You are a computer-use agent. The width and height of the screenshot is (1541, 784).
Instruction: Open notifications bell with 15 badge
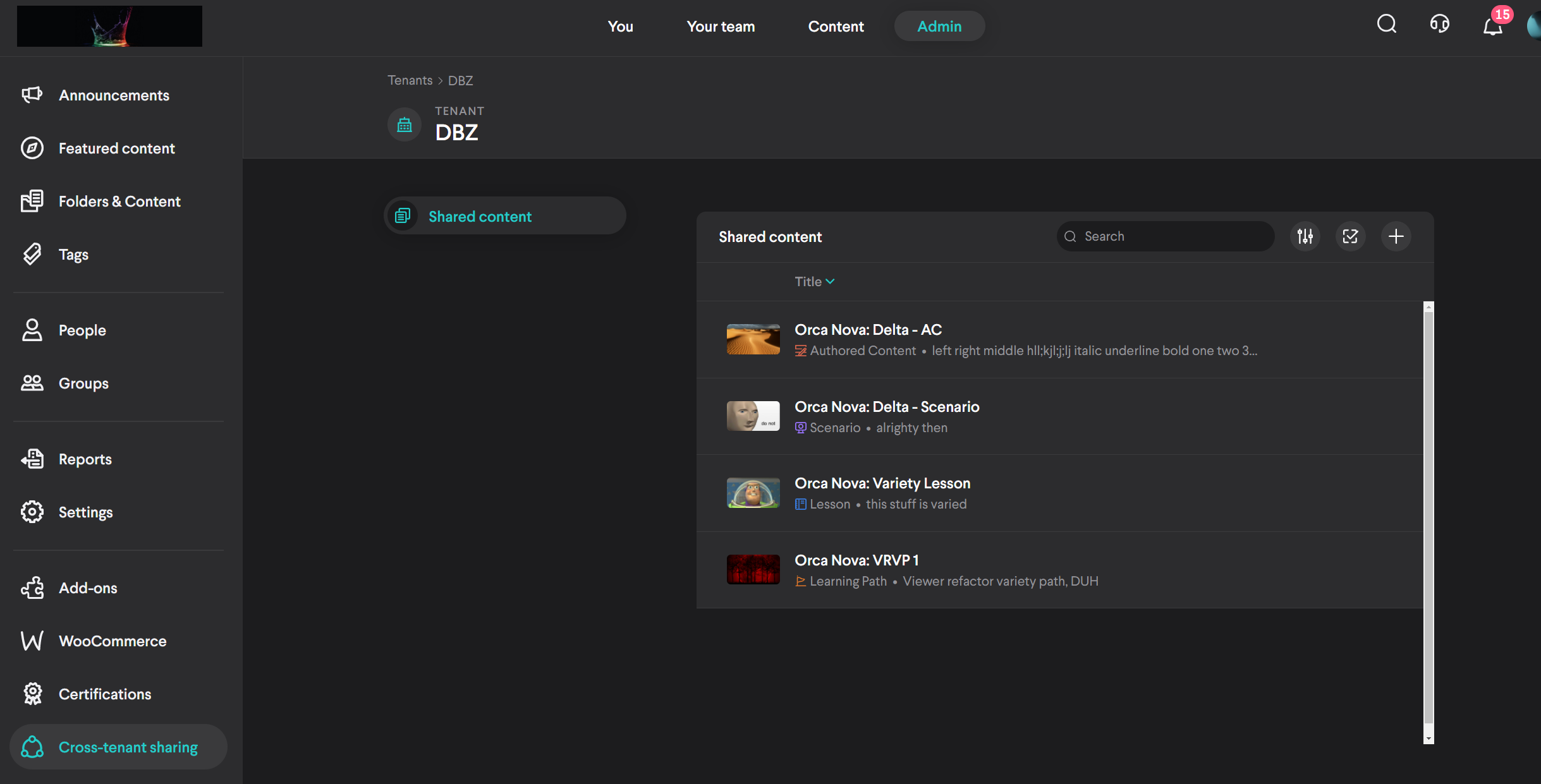click(x=1493, y=26)
